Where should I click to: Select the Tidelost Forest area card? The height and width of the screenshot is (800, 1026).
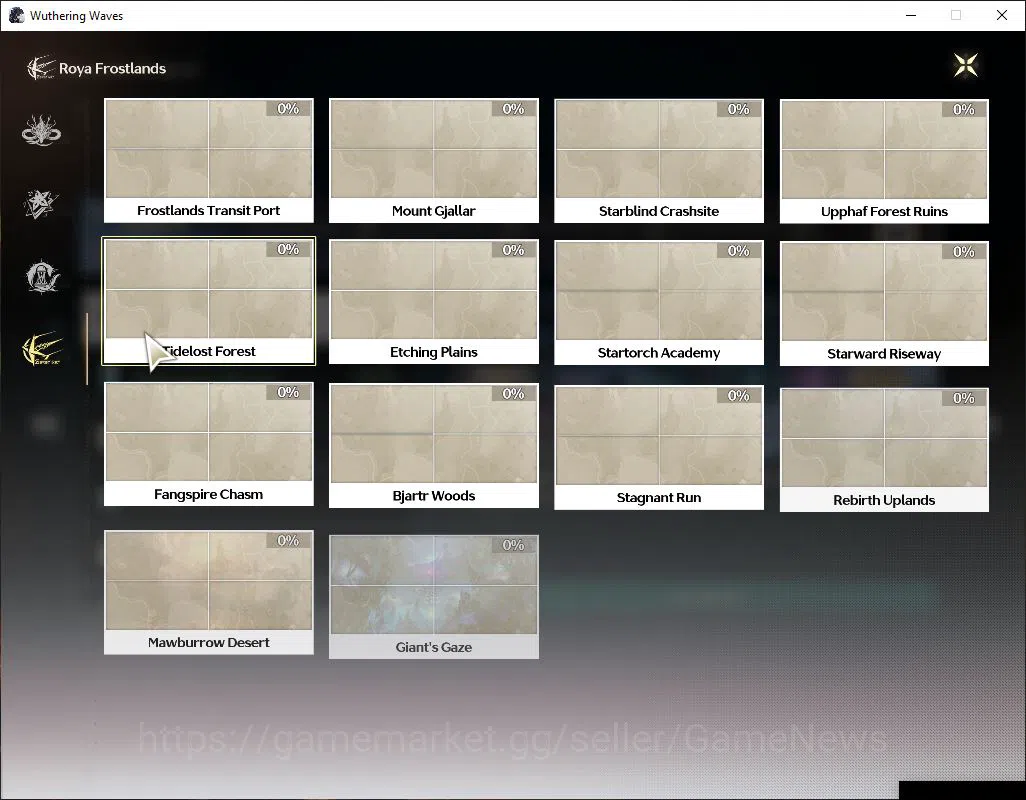pos(209,301)
